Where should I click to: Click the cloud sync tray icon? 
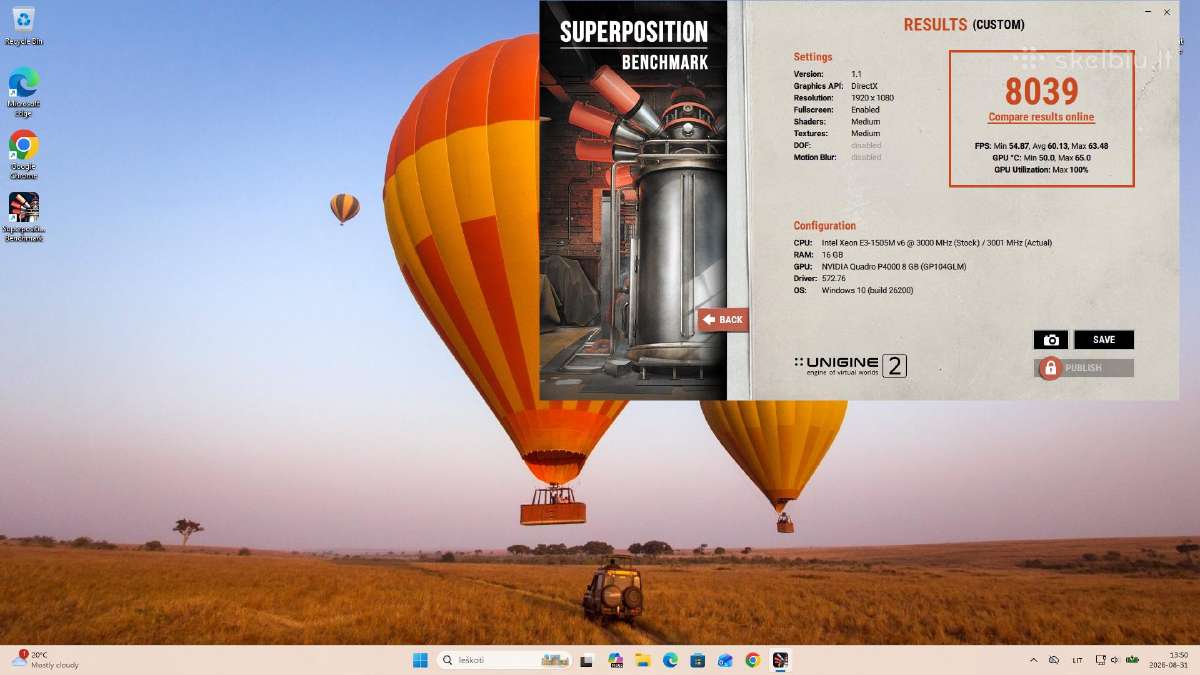(x=1054, y=660)
